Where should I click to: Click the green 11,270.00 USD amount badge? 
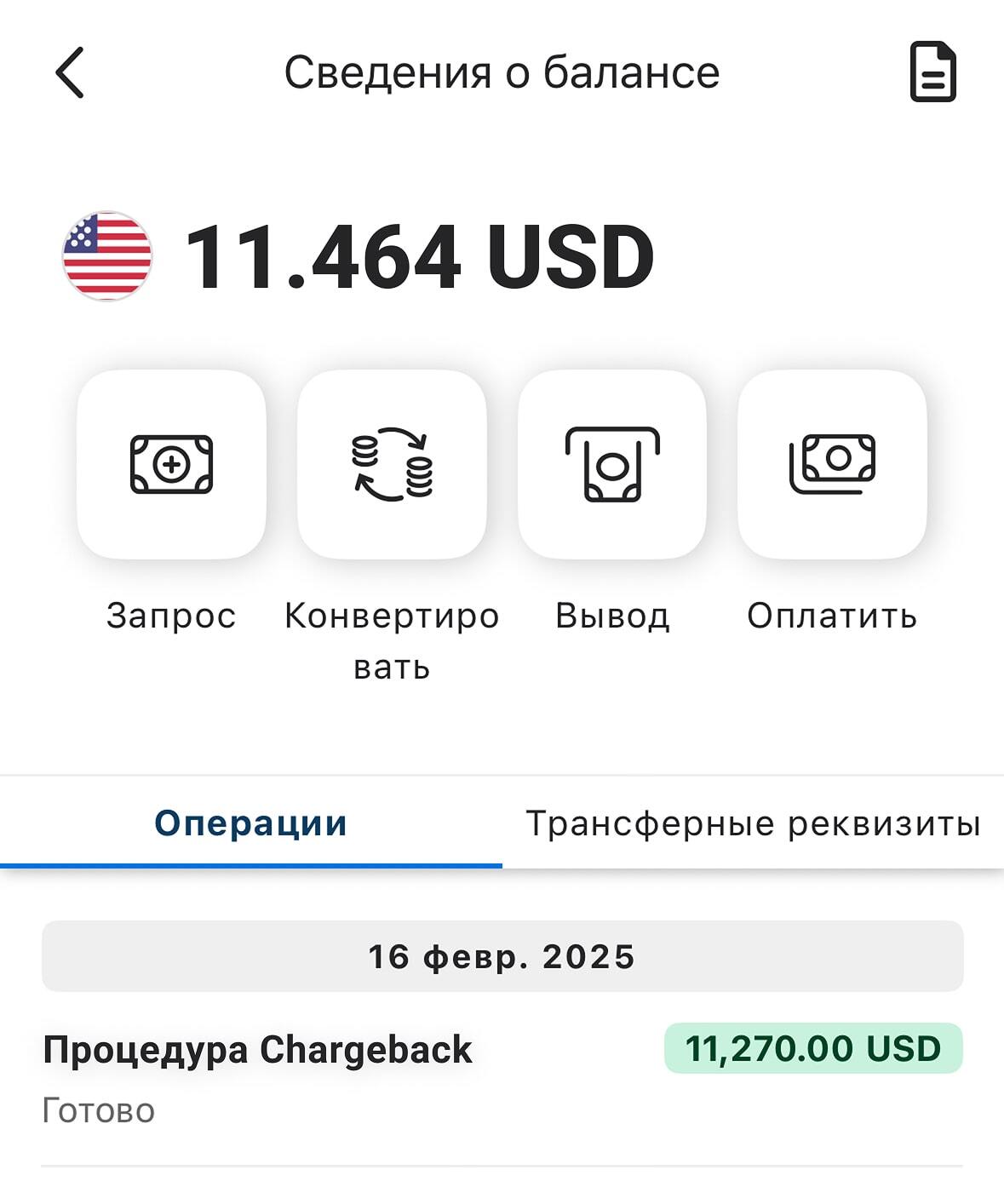813,1048
